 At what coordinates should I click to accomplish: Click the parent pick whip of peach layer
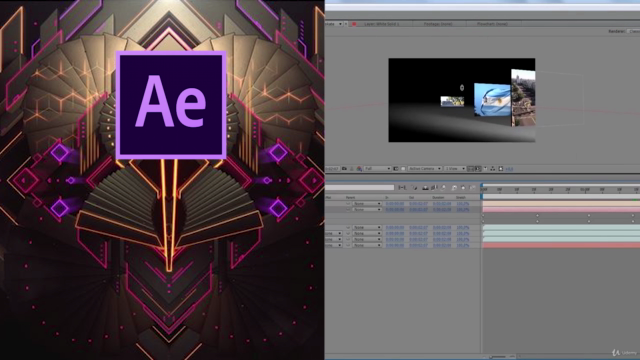(348, 204)
